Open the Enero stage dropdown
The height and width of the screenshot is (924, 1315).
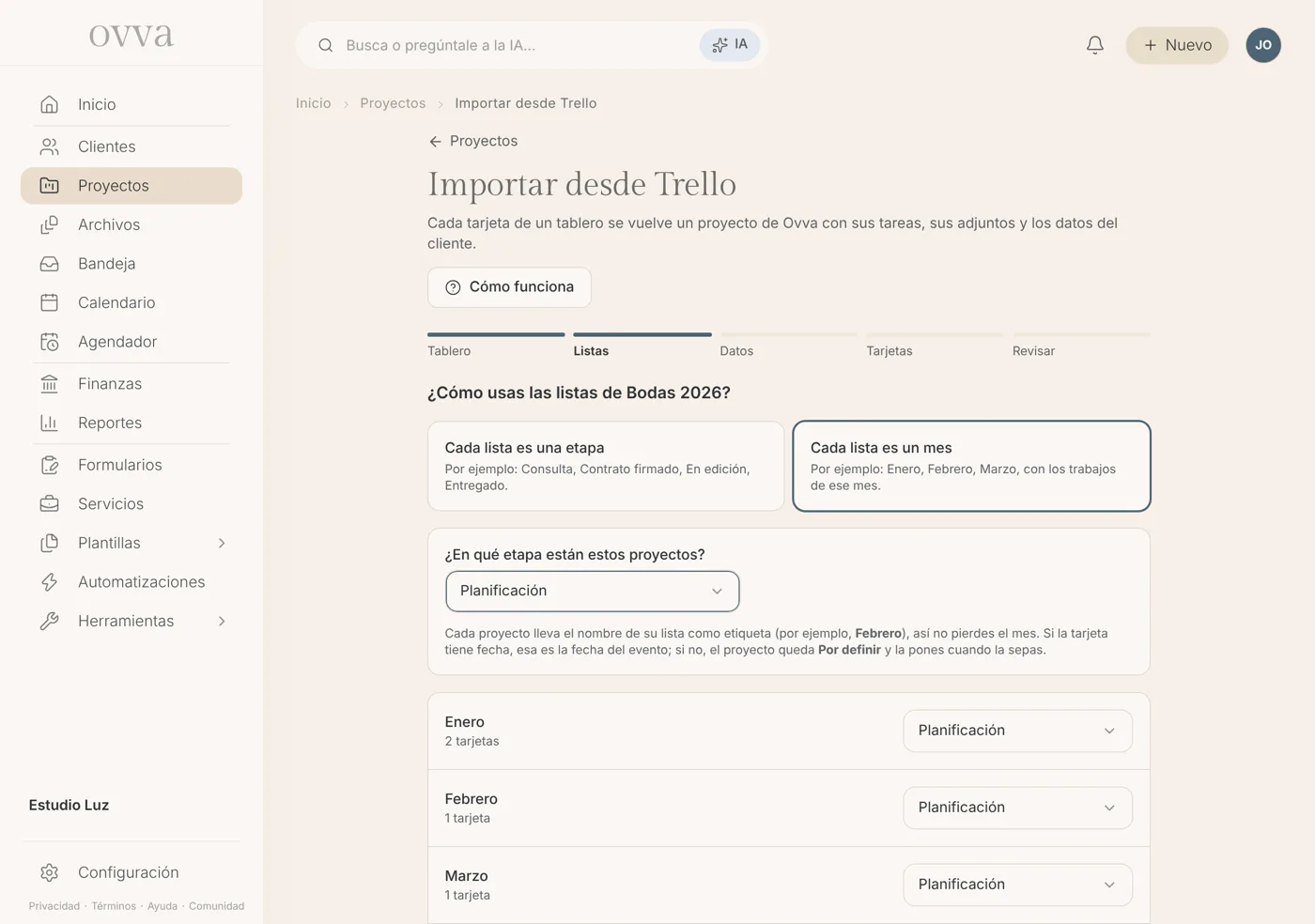(1017, 731)
